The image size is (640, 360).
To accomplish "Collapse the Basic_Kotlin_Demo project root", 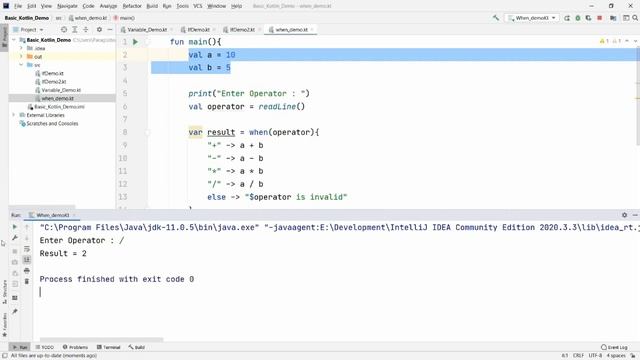I will coord(14,40).
